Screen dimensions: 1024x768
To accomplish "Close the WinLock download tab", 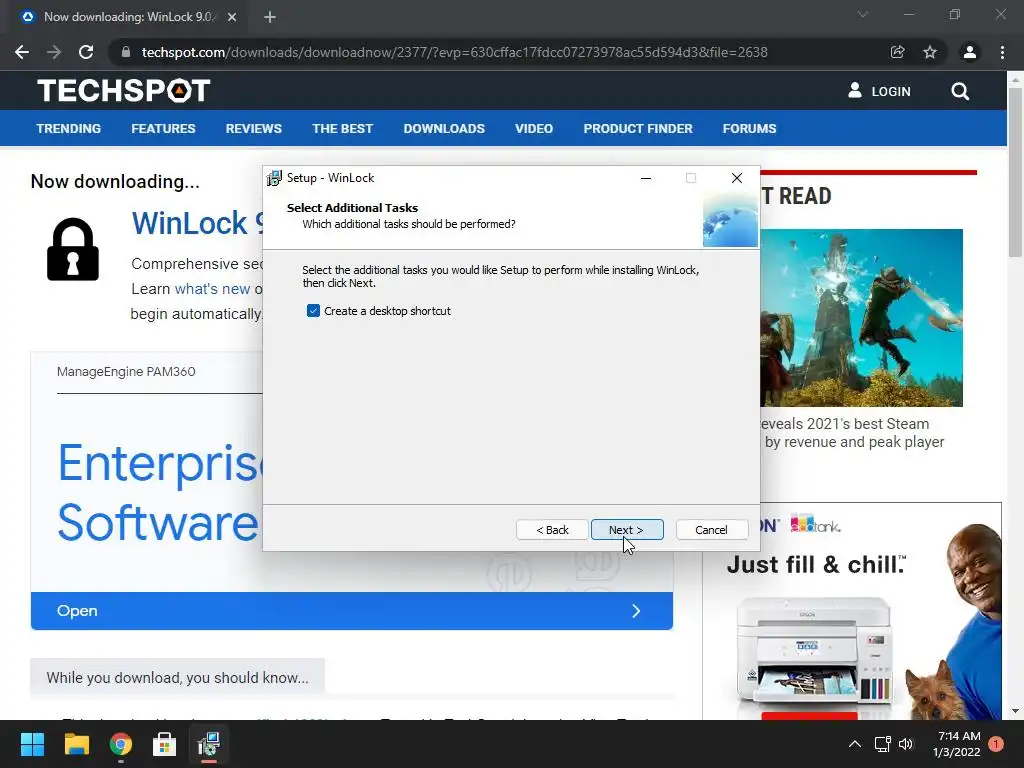I will coord(232,17).
